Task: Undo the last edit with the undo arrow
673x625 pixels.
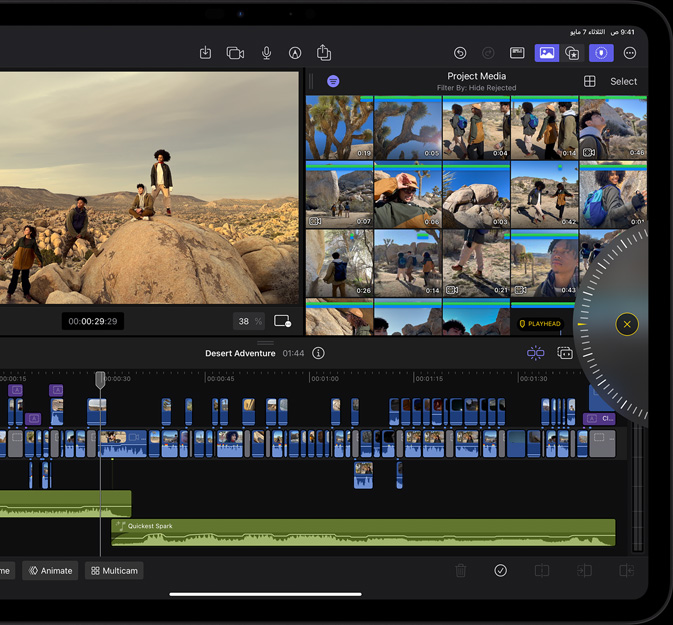Action: 460,53
